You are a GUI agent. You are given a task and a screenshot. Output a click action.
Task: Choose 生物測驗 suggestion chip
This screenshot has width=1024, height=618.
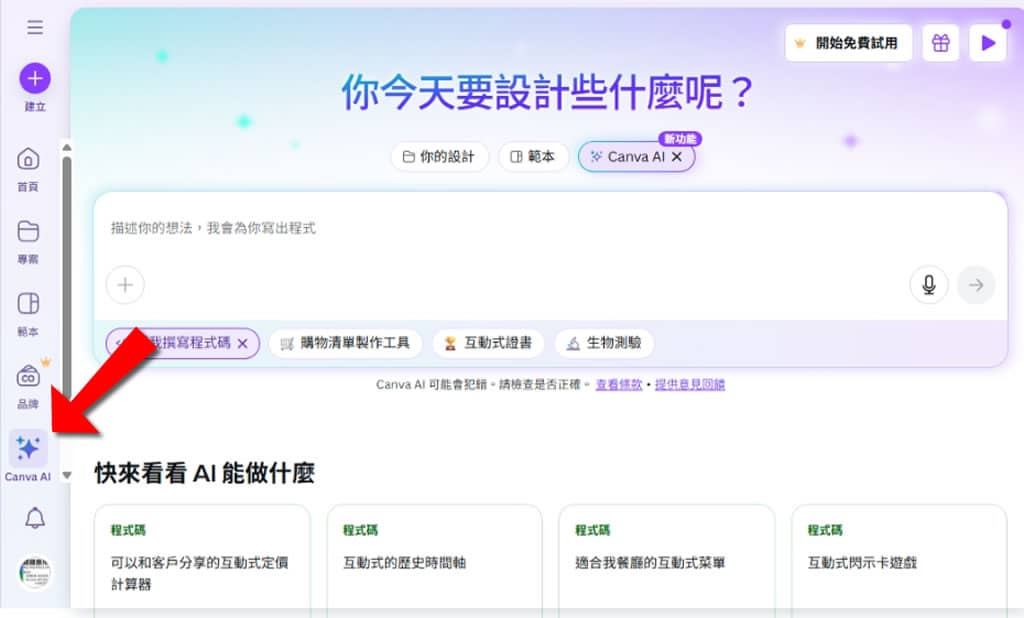(604, 343)
